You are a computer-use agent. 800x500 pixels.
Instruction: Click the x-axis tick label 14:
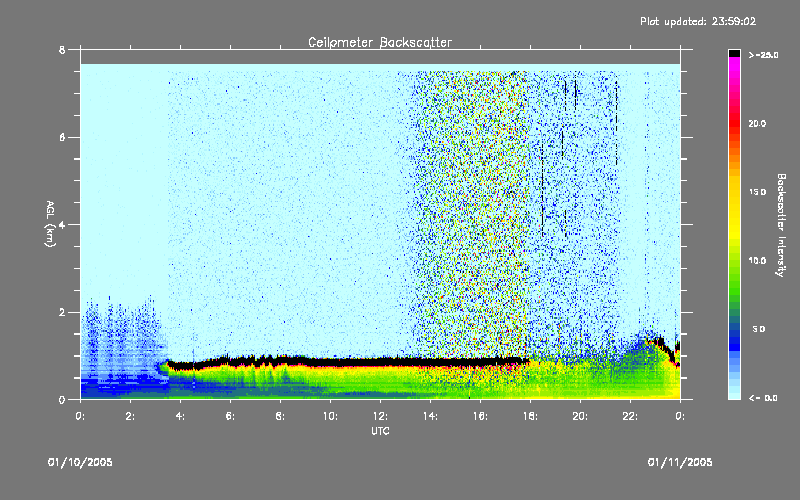430,416
